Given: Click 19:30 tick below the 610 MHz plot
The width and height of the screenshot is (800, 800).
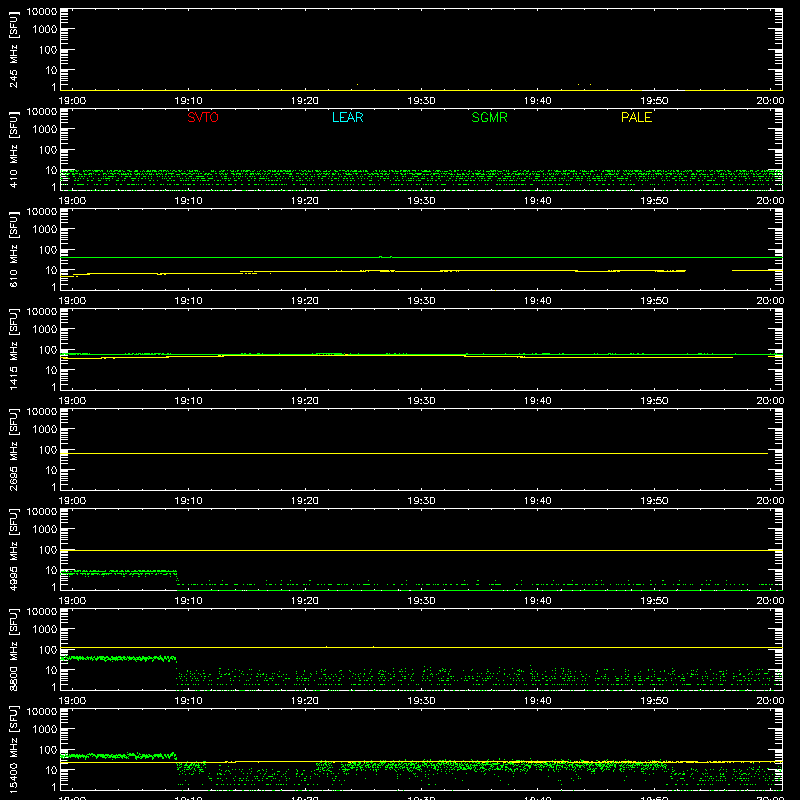Looking at the screenshot, I should (421, 301).
